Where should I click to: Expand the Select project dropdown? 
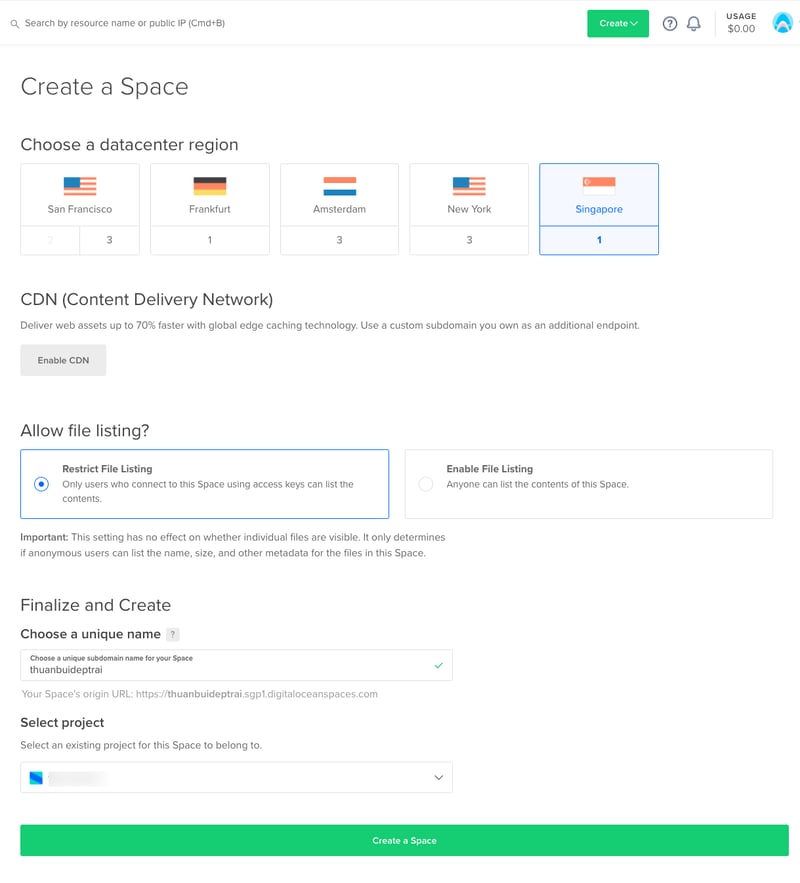tap(236, 778)
